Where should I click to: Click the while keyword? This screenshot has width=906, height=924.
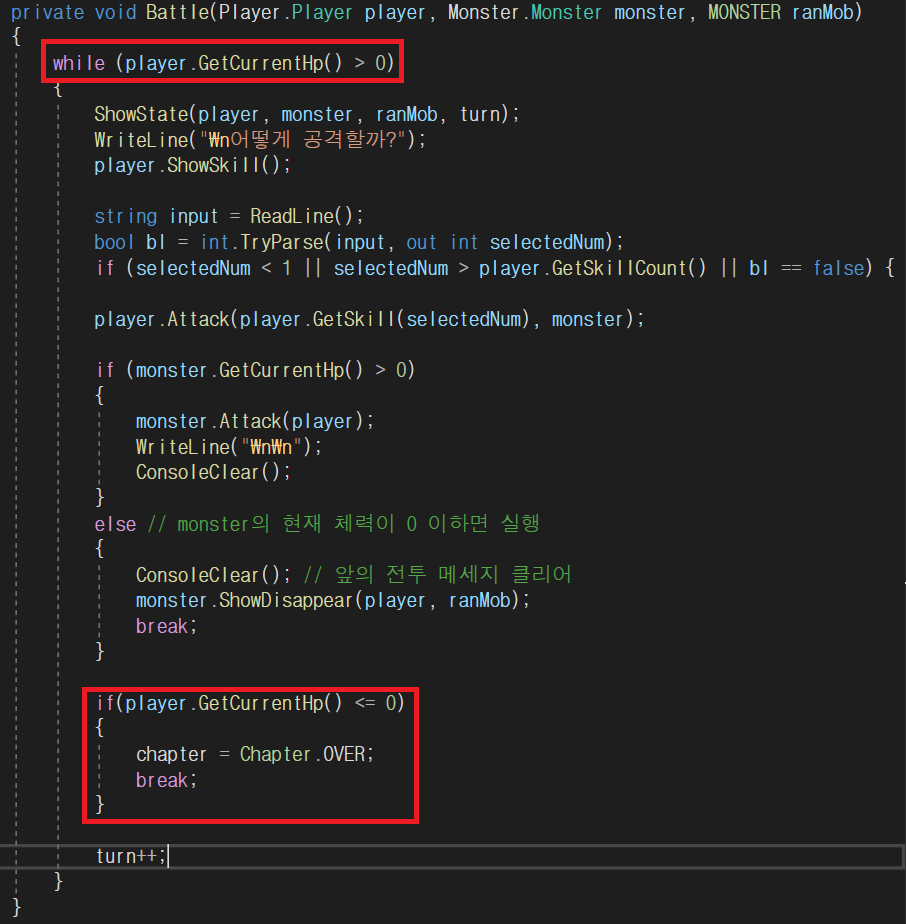point(78,63)
